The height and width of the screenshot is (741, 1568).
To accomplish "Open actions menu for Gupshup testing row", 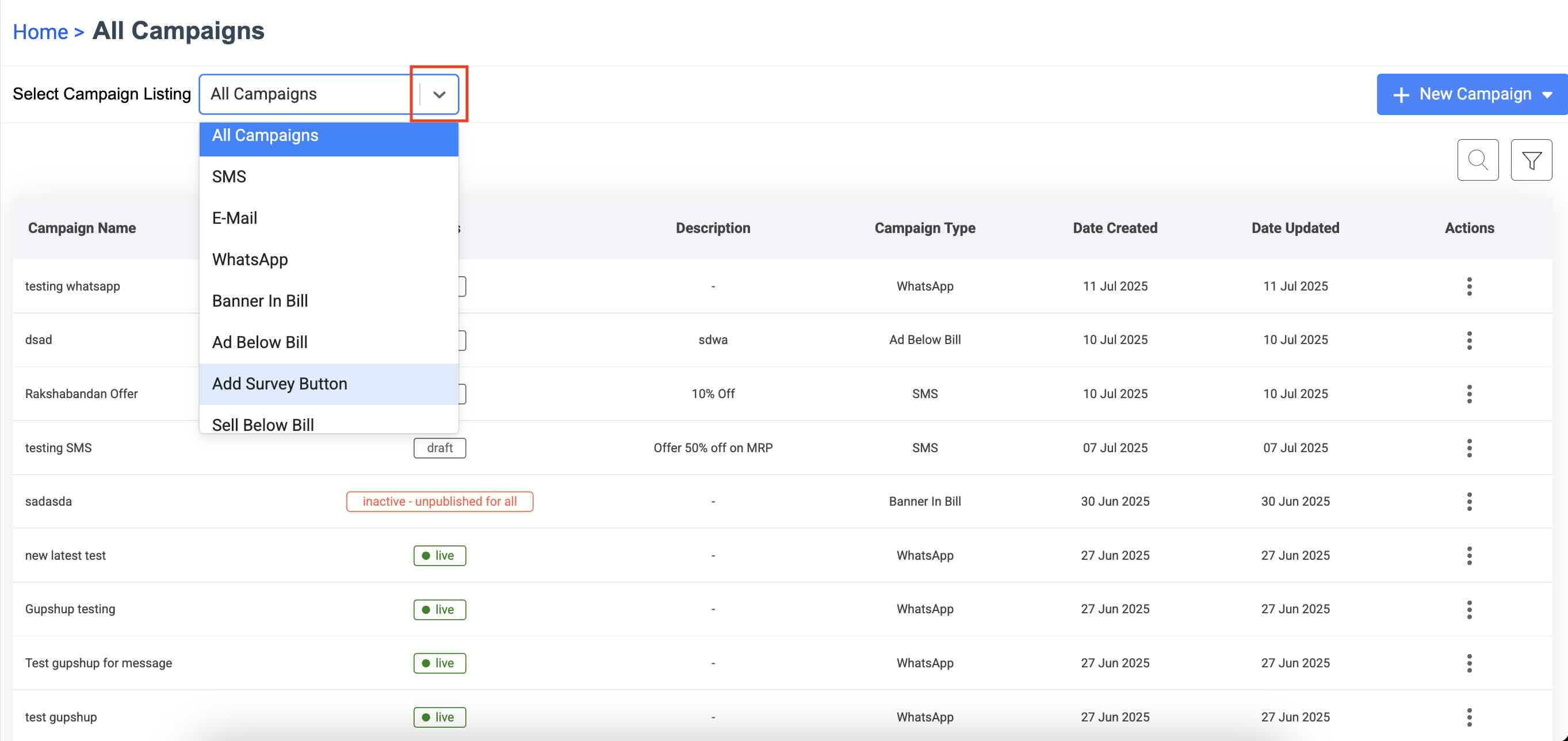I will point(1469,609).
